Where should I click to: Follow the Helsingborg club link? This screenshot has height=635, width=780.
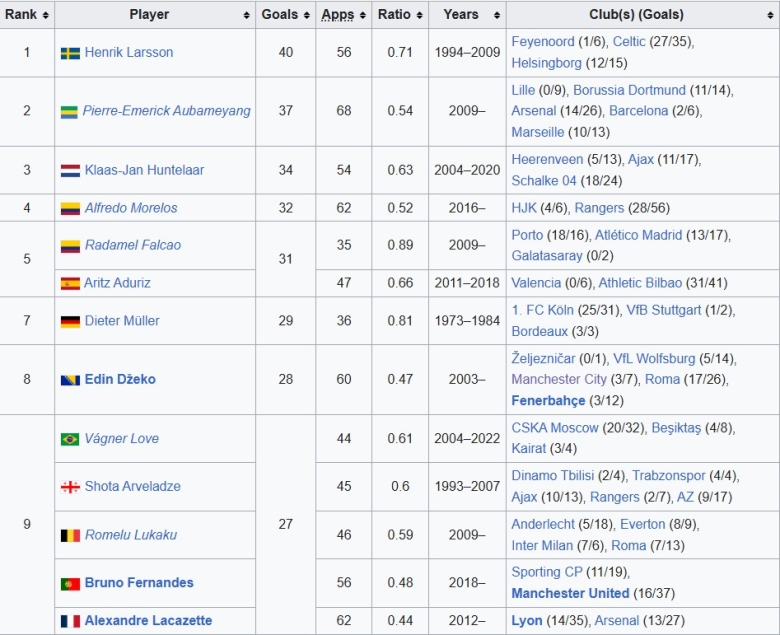click(x=546, y=63)
